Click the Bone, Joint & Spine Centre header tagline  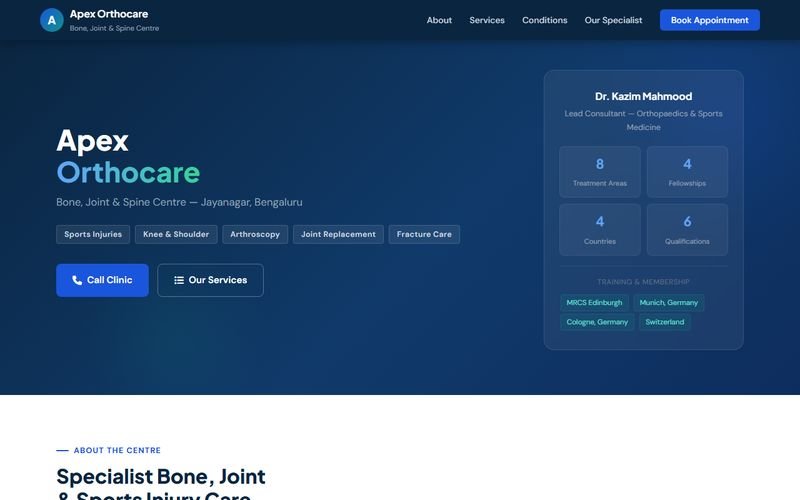(x=114, y=28)
